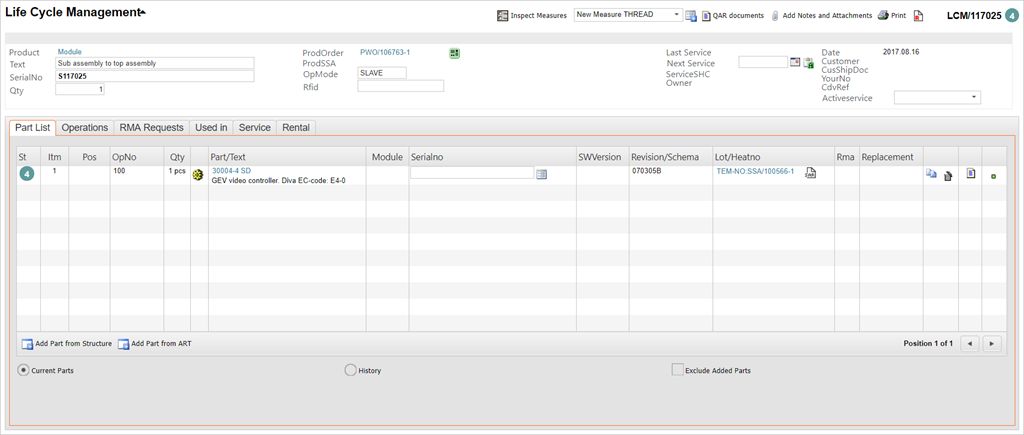Check the Exclude Added Parts checkbox

(x=678, y=370)
